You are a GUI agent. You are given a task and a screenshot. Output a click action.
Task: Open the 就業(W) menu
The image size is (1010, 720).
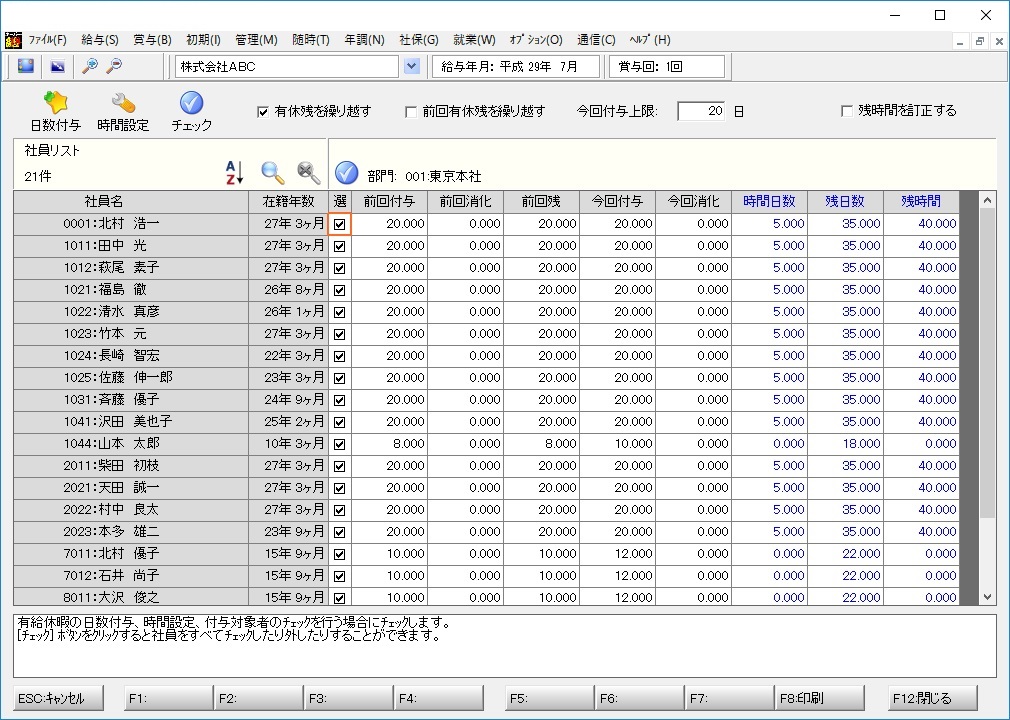tap(474, 40)
